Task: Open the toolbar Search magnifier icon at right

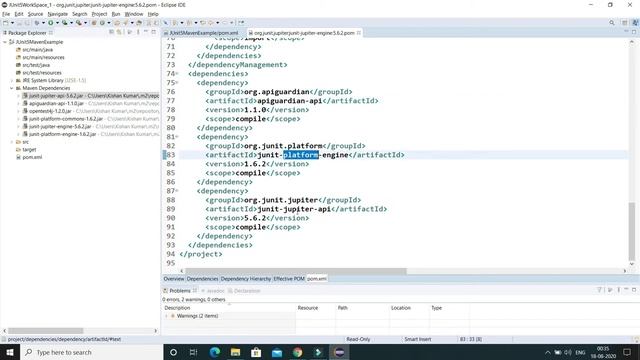Action: coord(611,23)
